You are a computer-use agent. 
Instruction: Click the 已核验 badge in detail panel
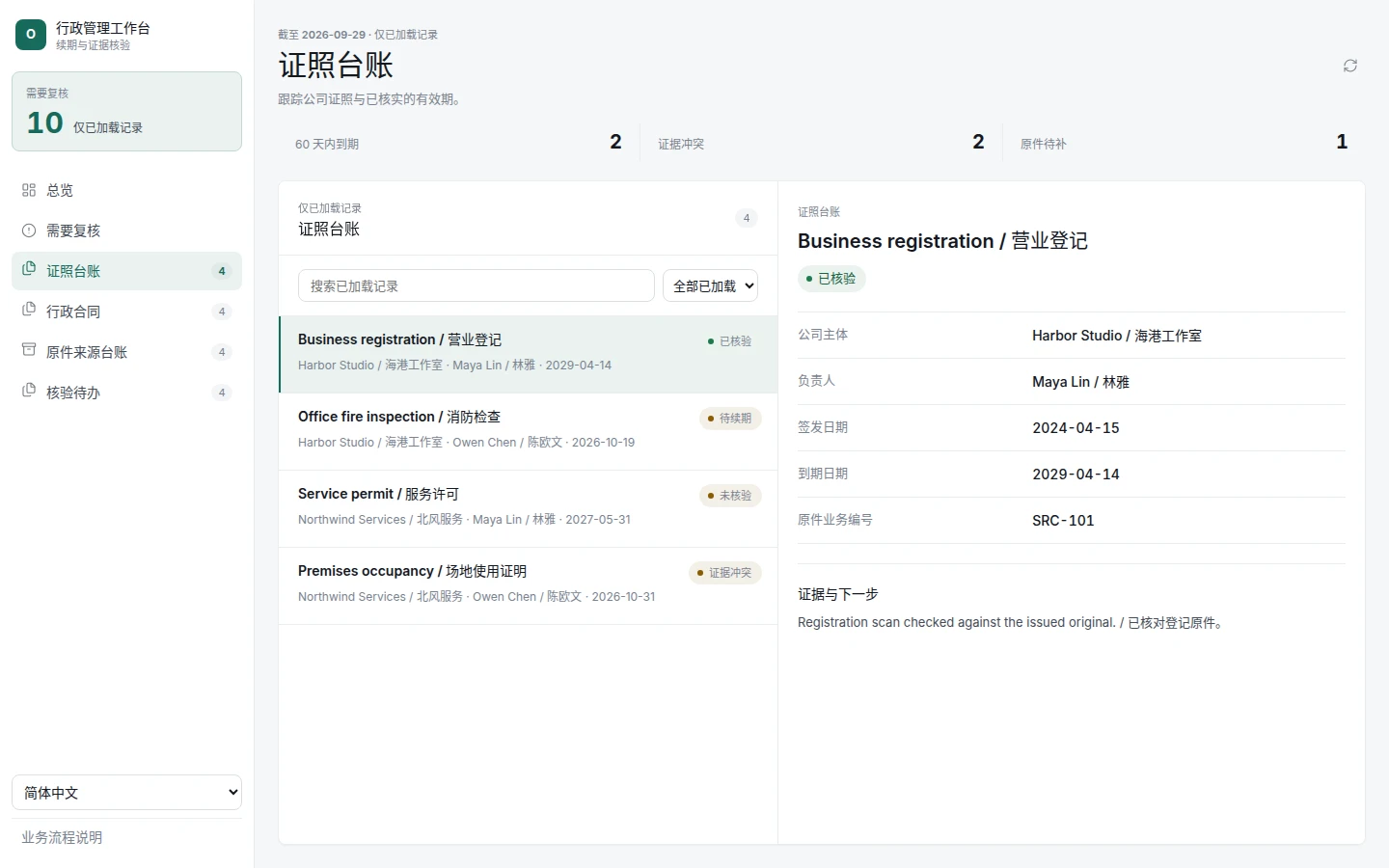pos(831,279)
